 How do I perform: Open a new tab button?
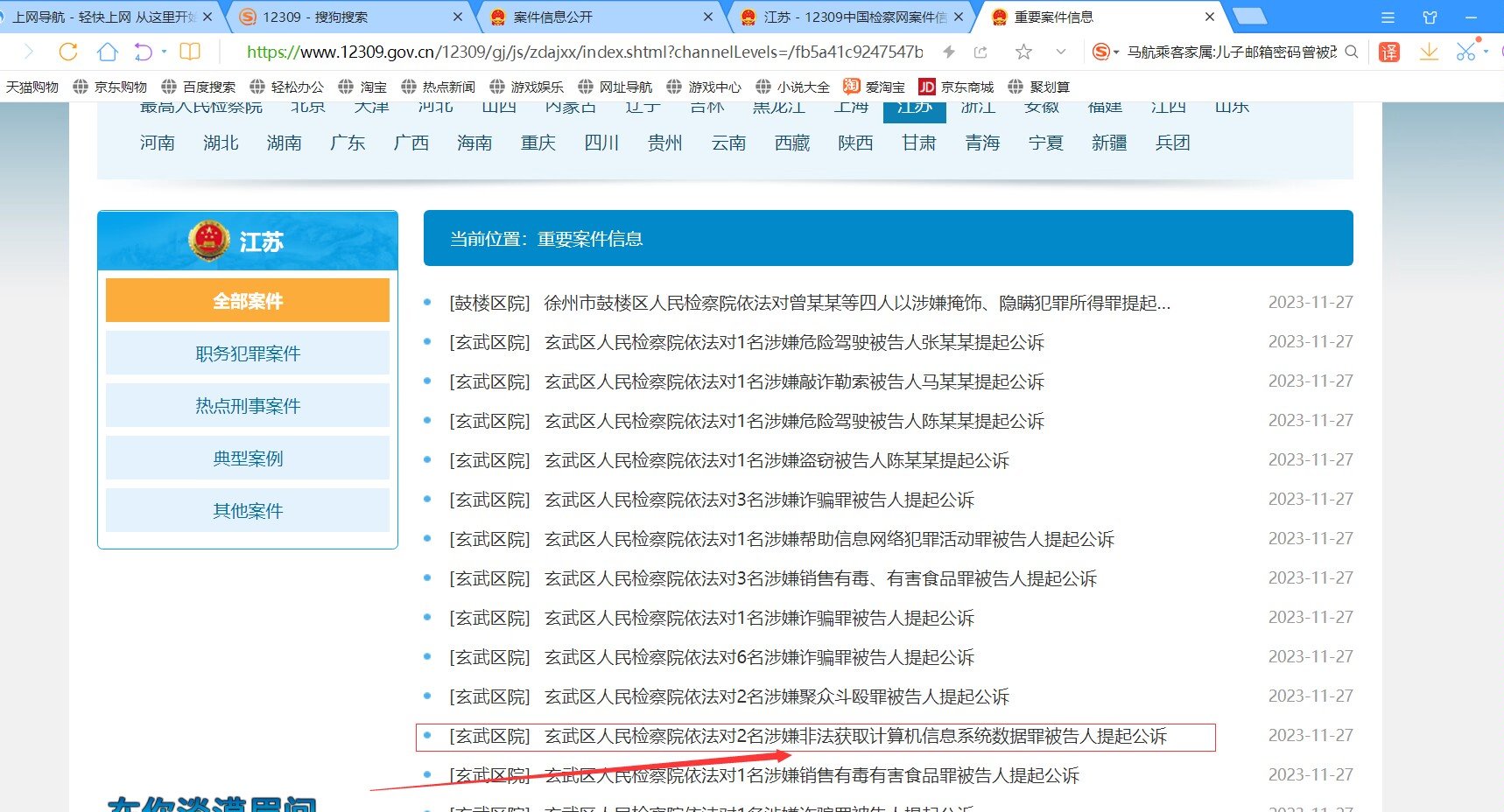(x=1249, y=16)
